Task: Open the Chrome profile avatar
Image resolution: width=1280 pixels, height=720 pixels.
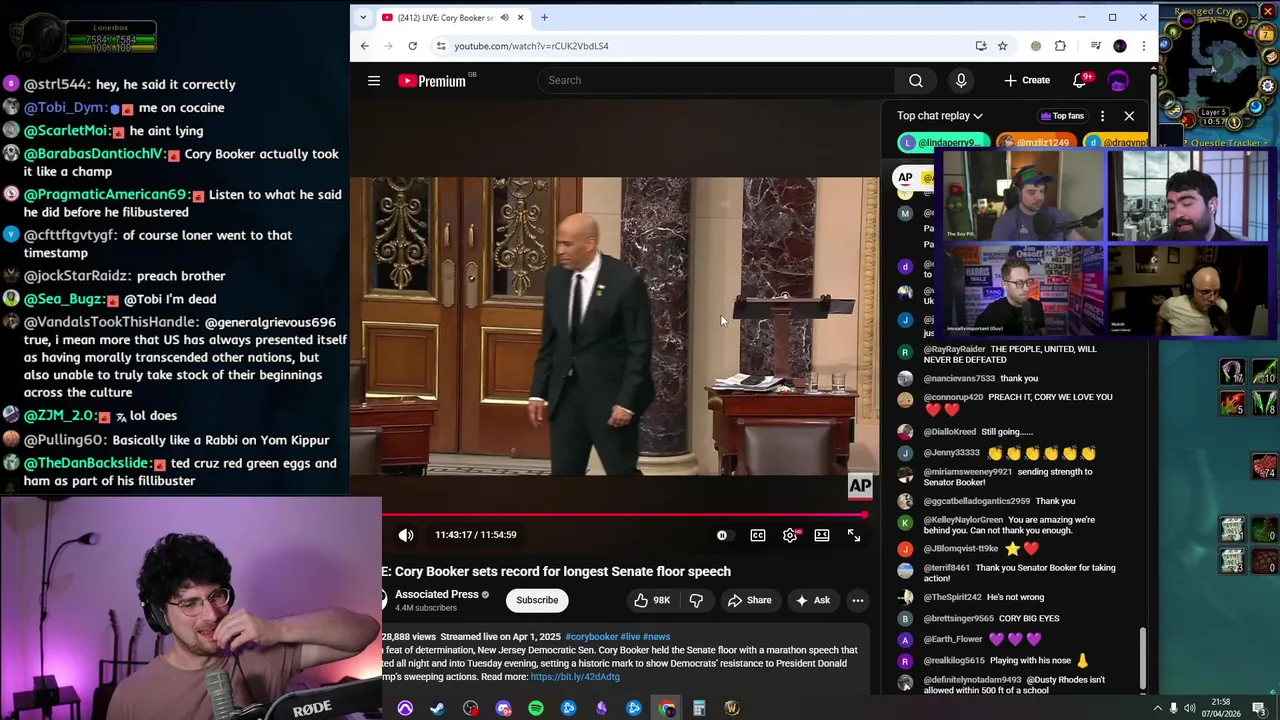Action: [x=1120, y=46]
